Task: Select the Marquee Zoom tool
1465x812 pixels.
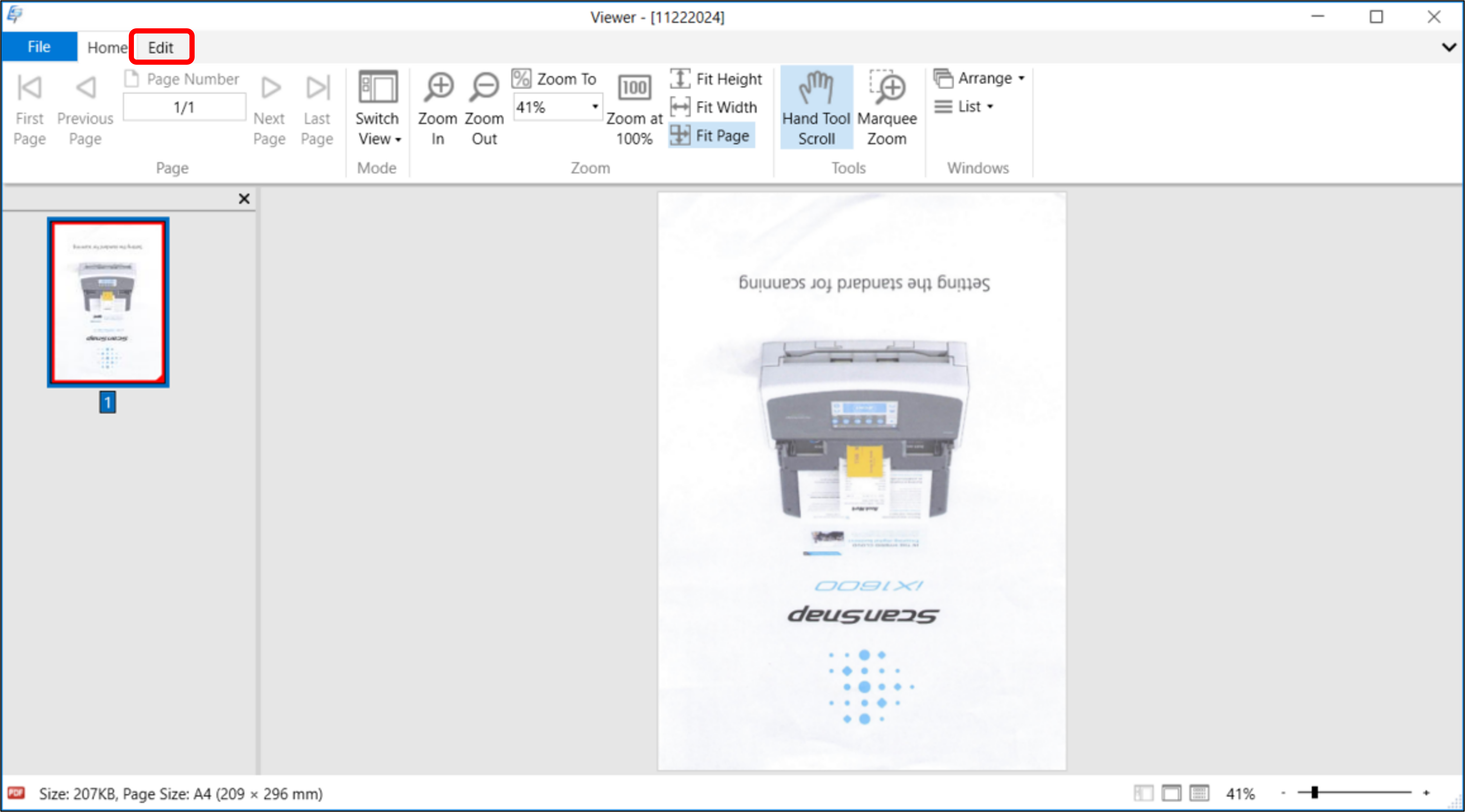Action: pos(887,108)
